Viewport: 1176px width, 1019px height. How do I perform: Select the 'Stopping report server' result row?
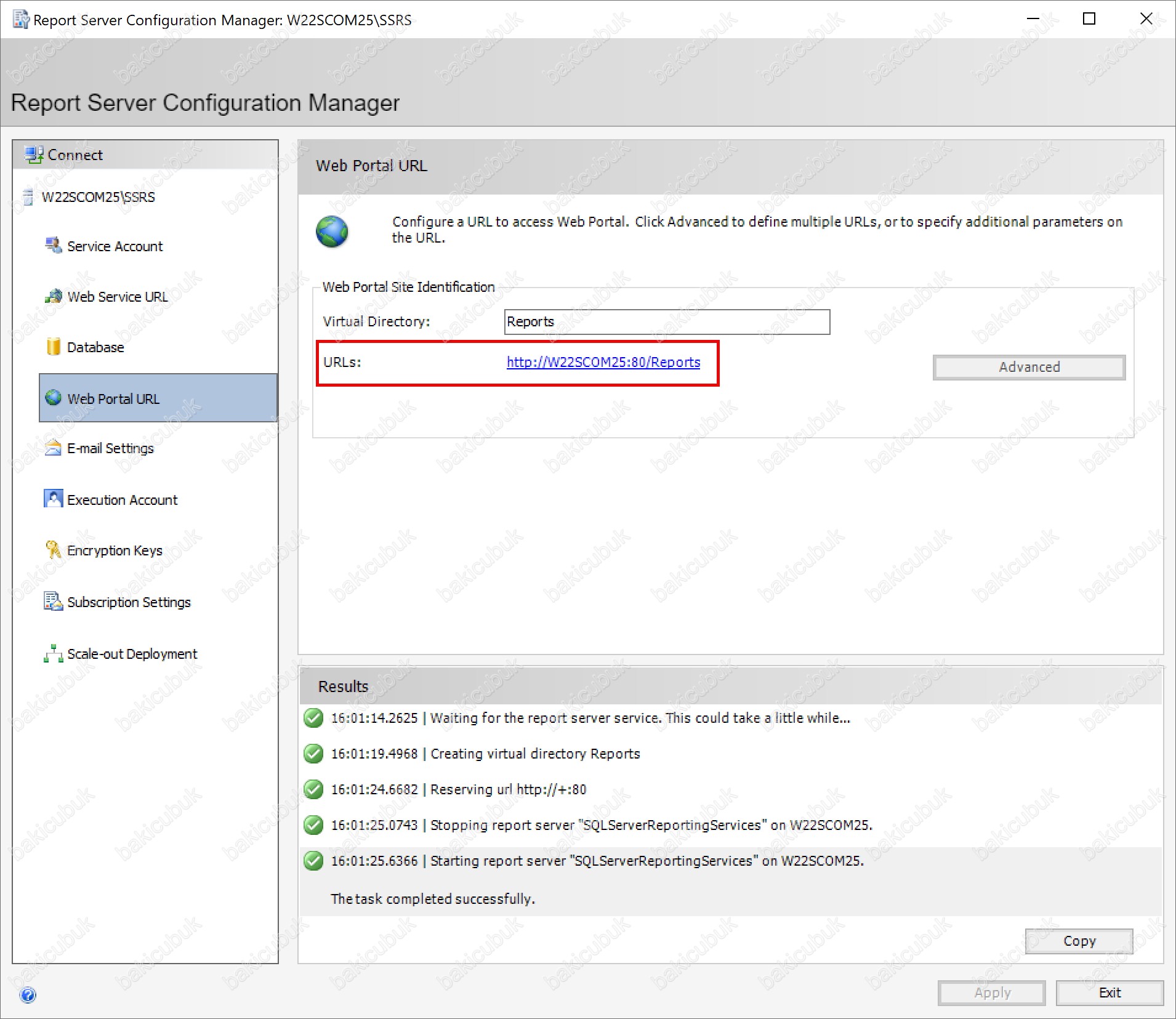tap(731, 825)
